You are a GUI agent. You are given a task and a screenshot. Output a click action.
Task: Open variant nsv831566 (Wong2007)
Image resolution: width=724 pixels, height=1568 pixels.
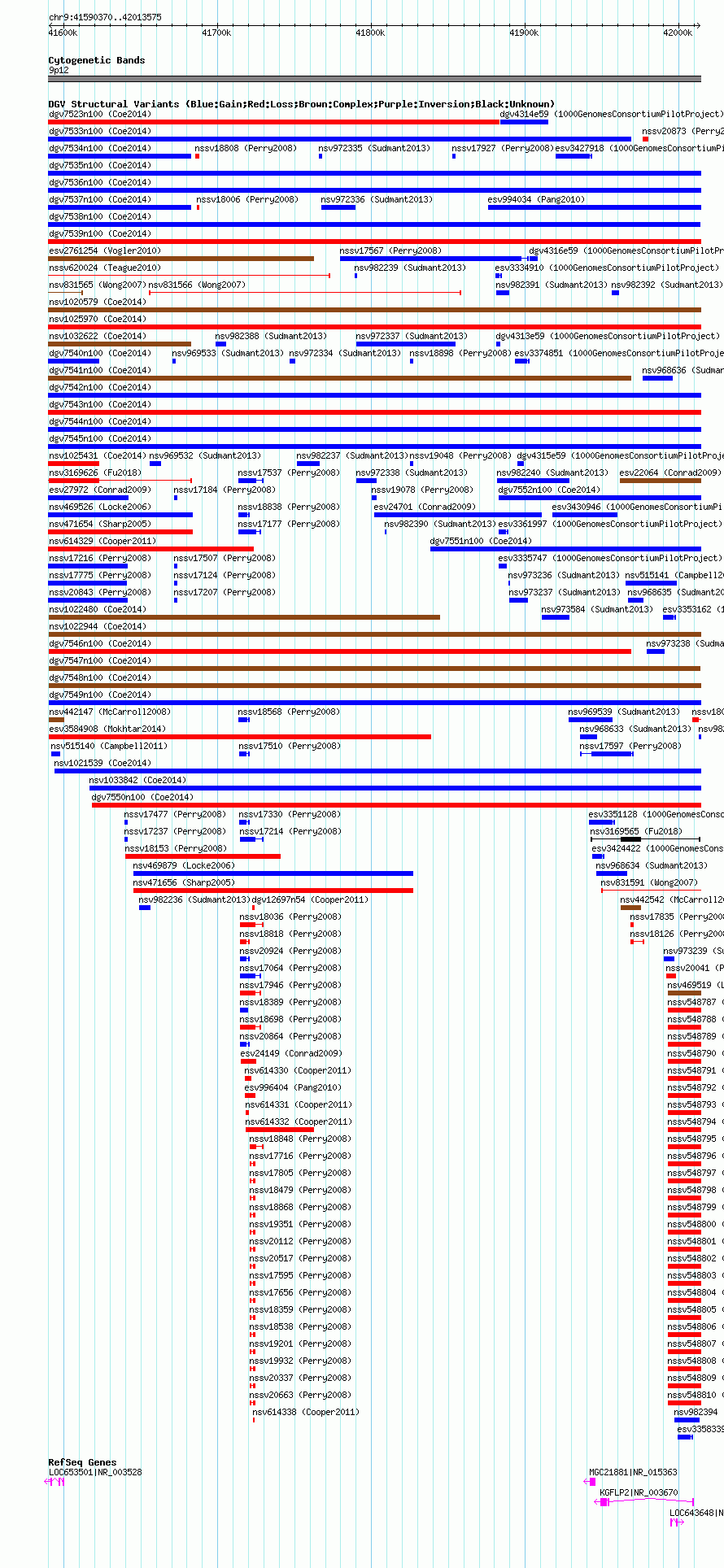[197, 285]
